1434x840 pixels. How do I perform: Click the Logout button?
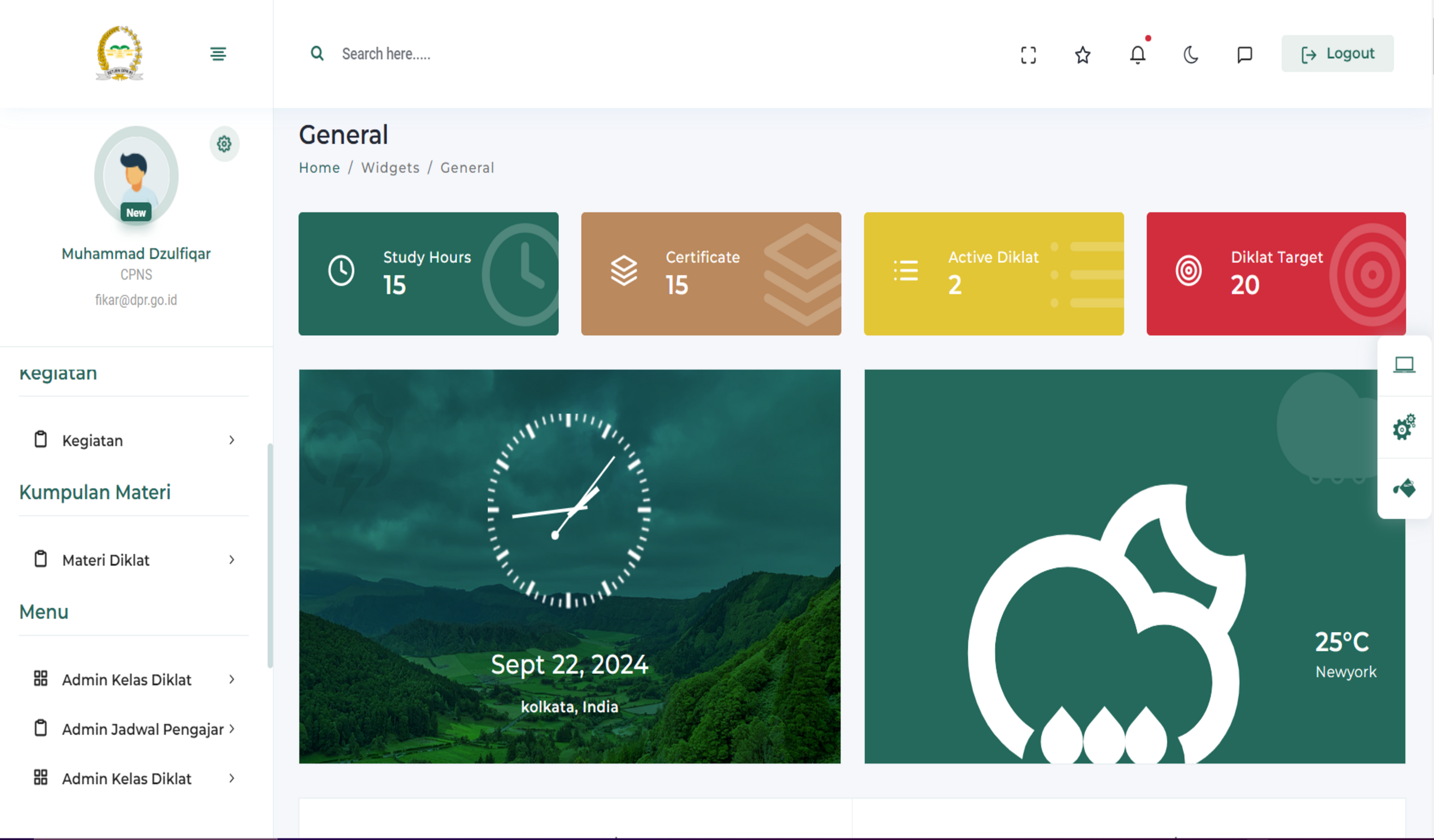1337,54
